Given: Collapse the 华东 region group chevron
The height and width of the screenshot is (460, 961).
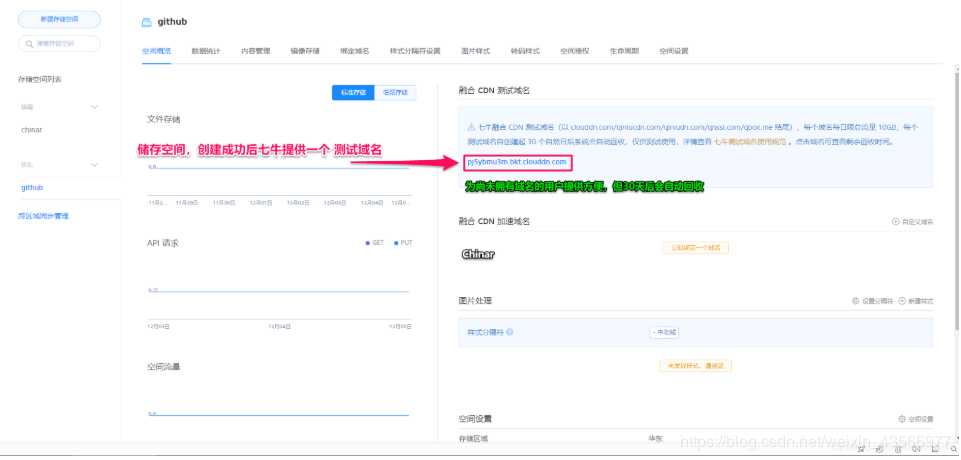Looking at the screenshot, I should 94,165.
